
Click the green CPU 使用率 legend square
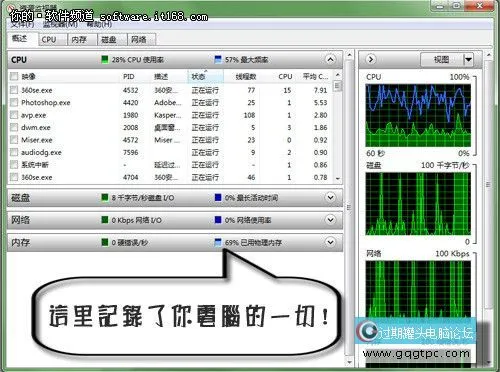coord(105,60)
